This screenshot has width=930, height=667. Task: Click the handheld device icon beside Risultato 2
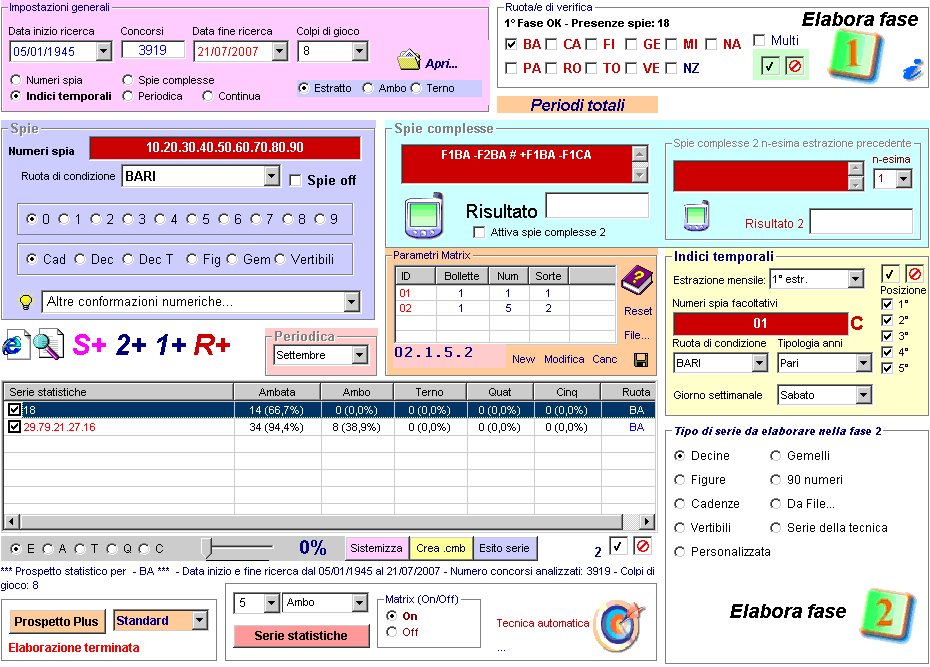point(696,216)
